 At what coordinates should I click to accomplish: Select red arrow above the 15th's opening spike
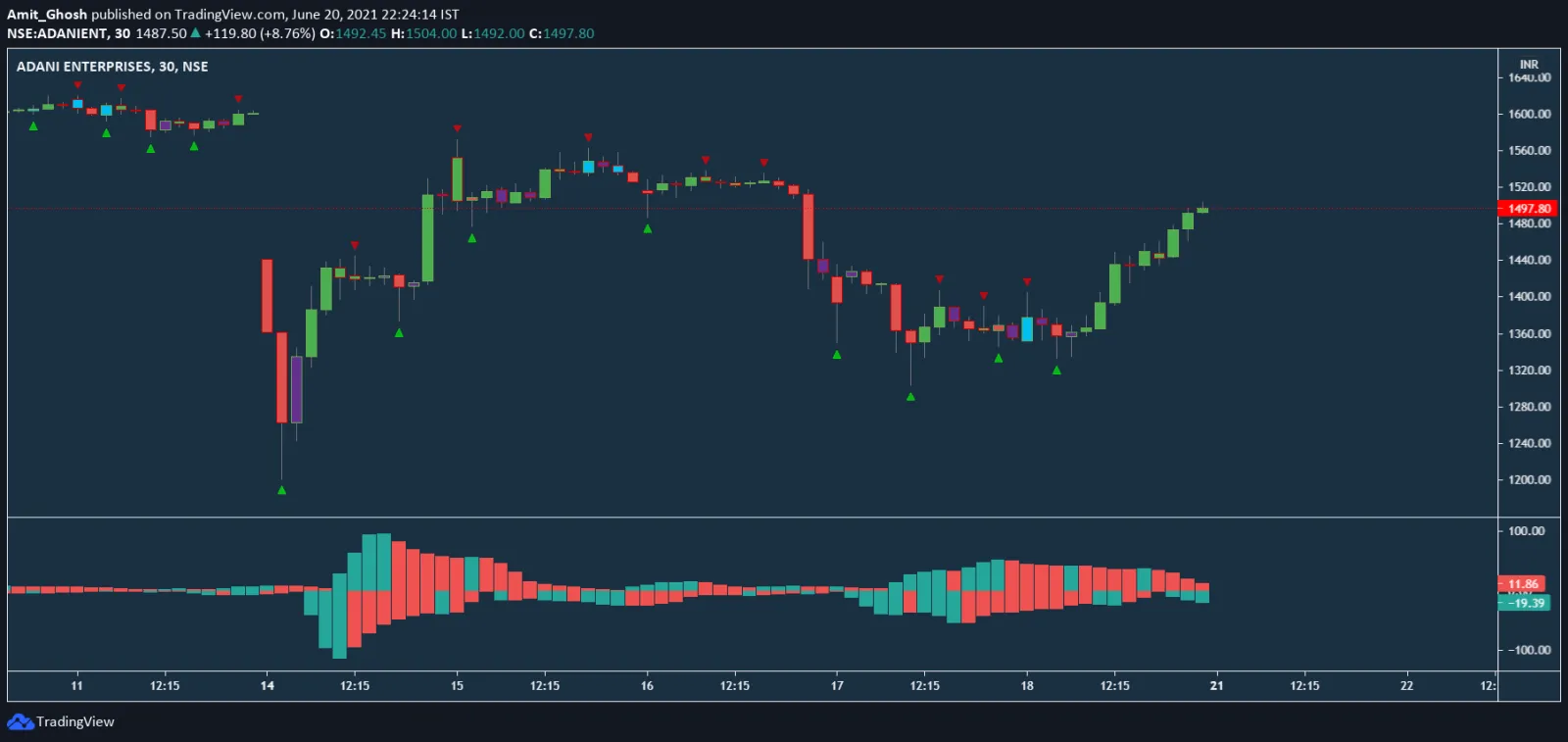point(457,128)
